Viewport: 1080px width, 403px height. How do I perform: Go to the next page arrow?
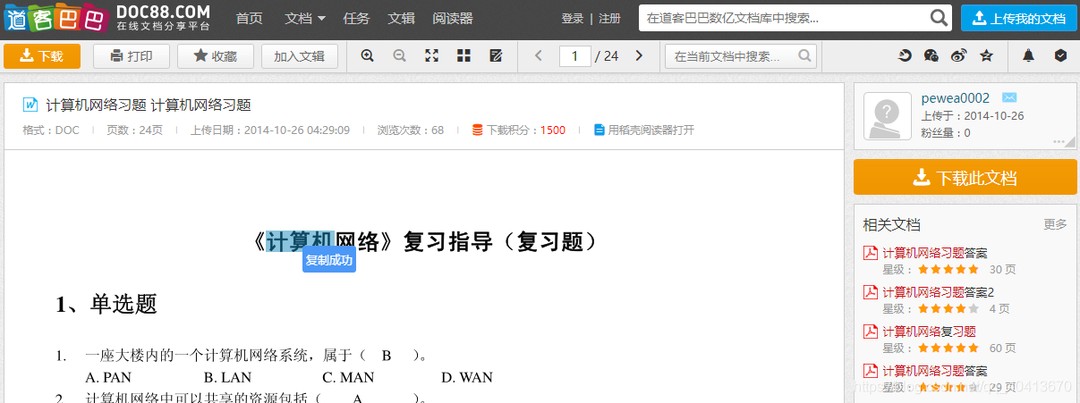(639, 56)
